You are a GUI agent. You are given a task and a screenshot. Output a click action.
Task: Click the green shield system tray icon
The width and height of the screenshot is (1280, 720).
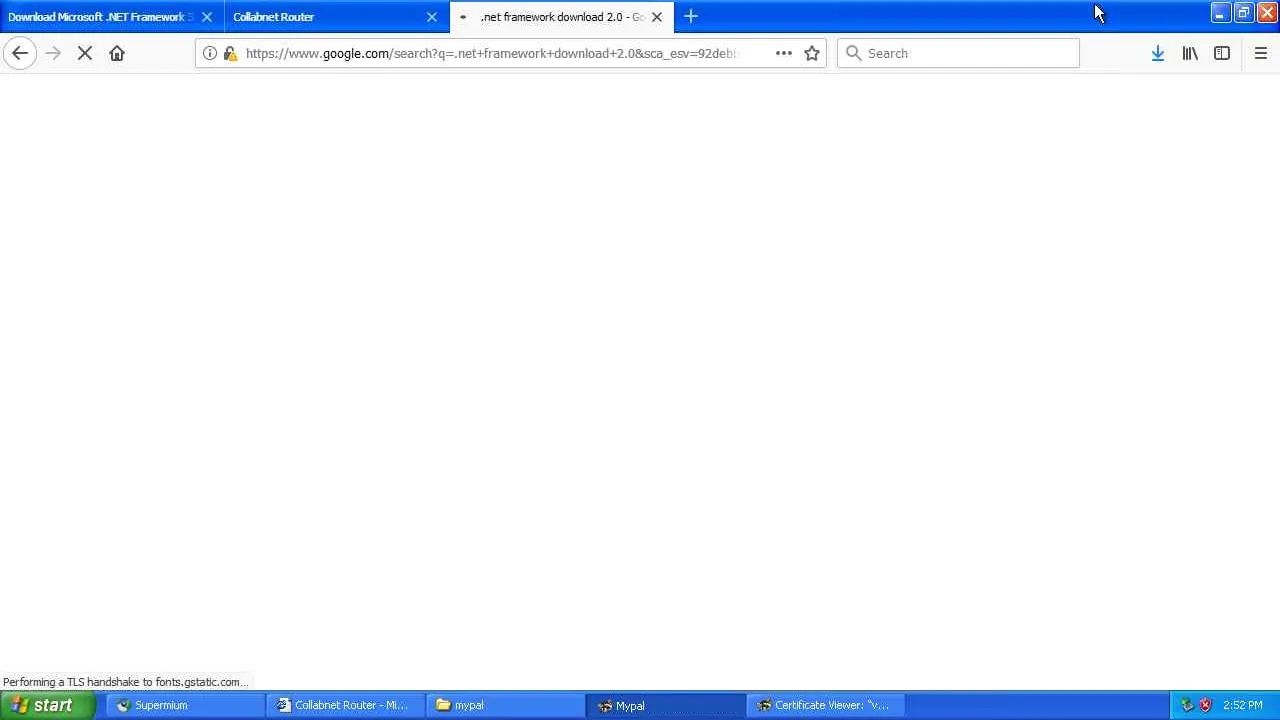(x=1187, y=705)
